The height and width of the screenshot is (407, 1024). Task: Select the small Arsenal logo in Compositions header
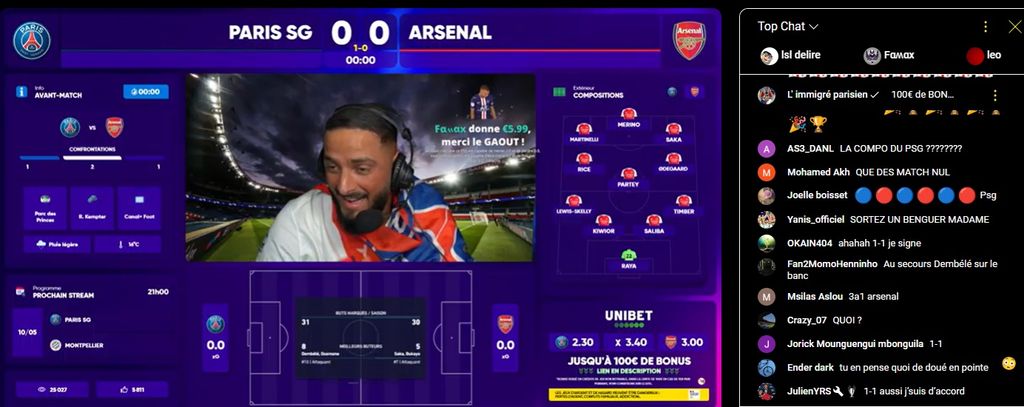[695, 91]
